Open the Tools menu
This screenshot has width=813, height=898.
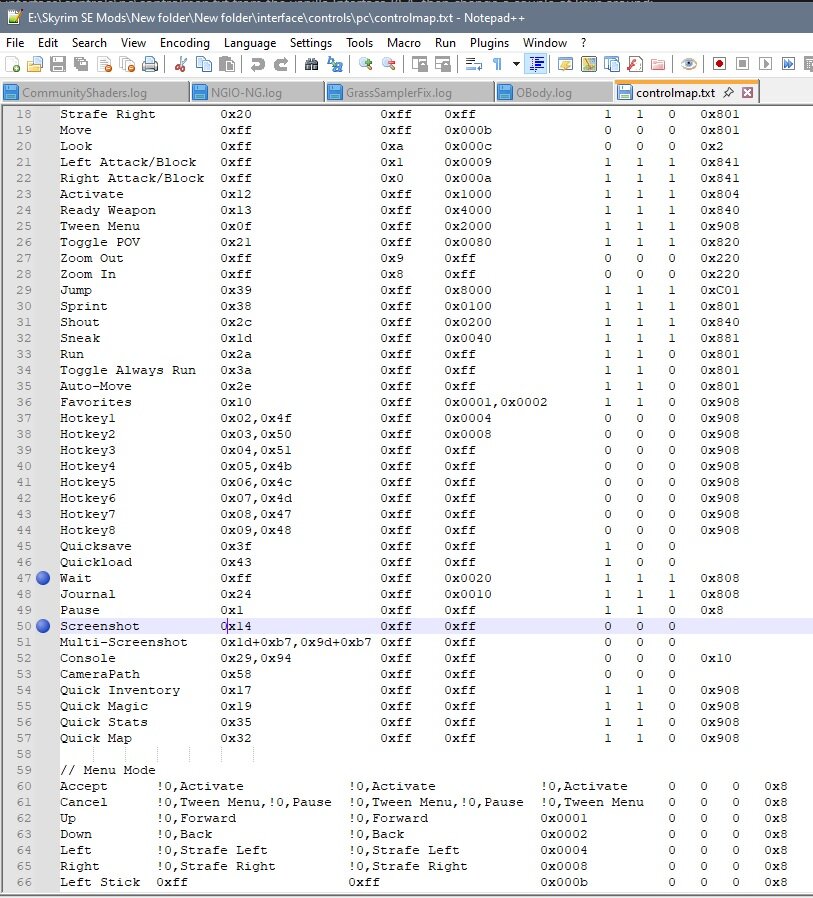pyautogui.click(x=359, y=43)
